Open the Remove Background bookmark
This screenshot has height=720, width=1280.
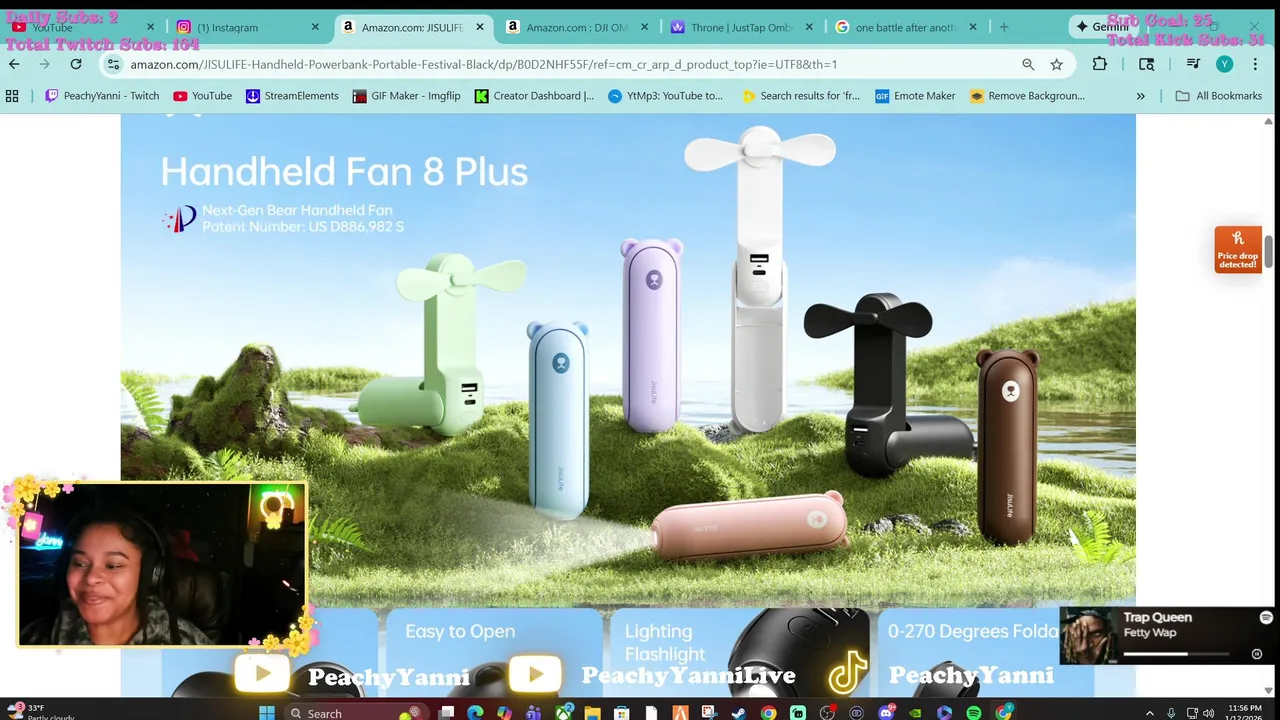[1027, 96]
